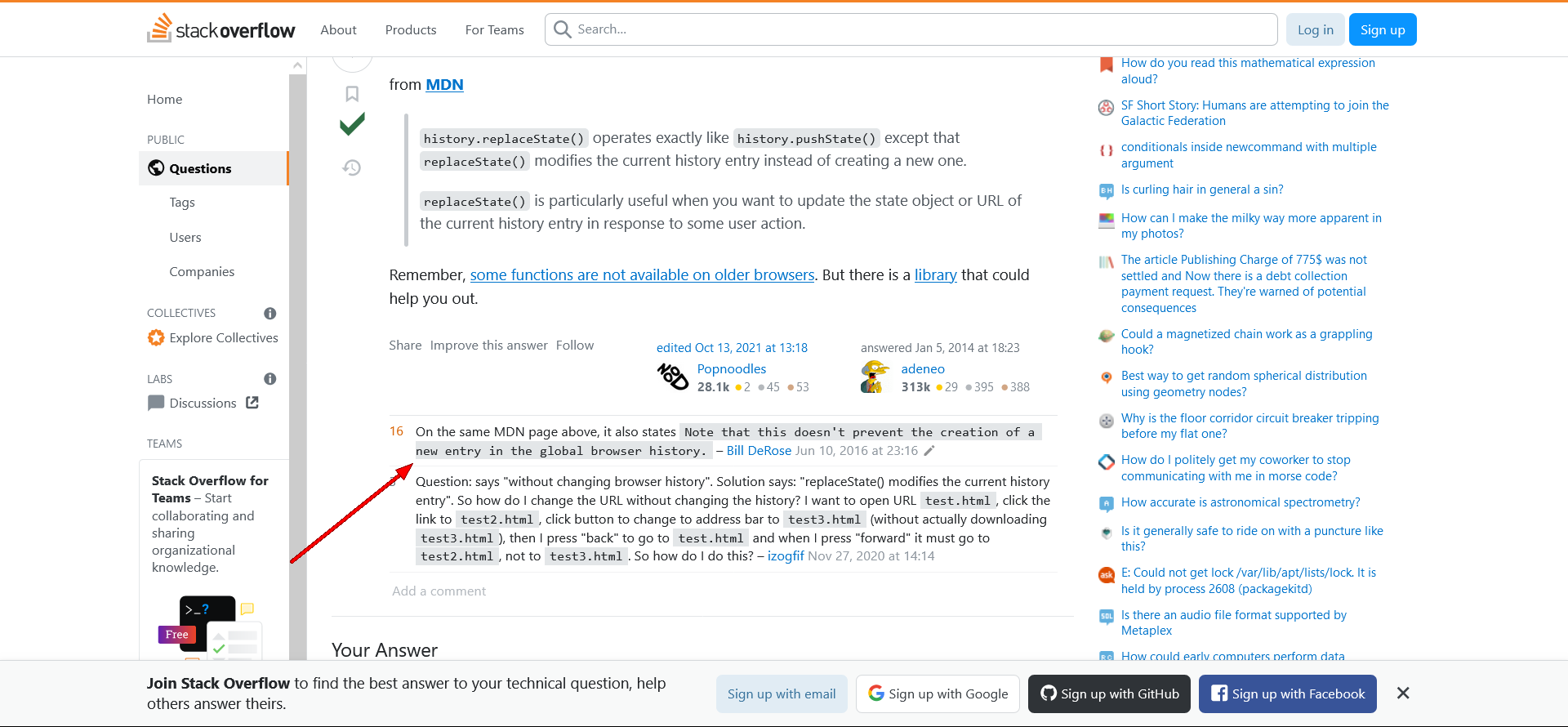Image resolution: width=1568 pixels, height=727 pixels.
Task: Open Explore Collectives
Action: point(223,338)
